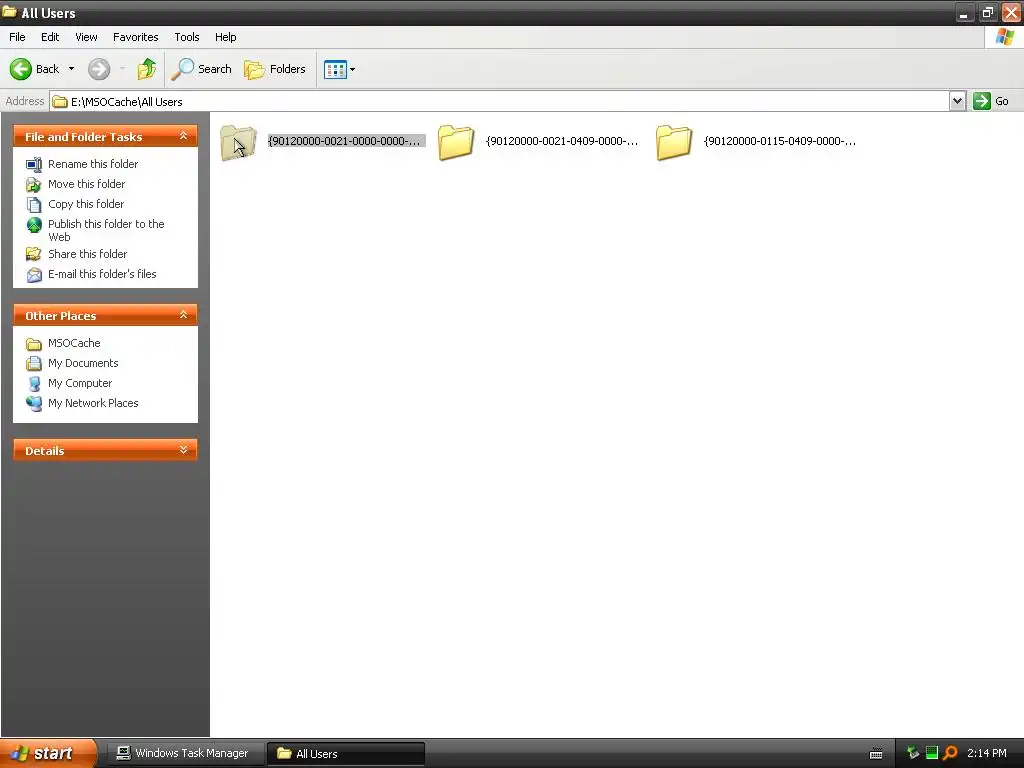Click the All Users taskbar button
Image resolution: width=1024 pixels, height=768 pixels.
(x=346, y=754)
